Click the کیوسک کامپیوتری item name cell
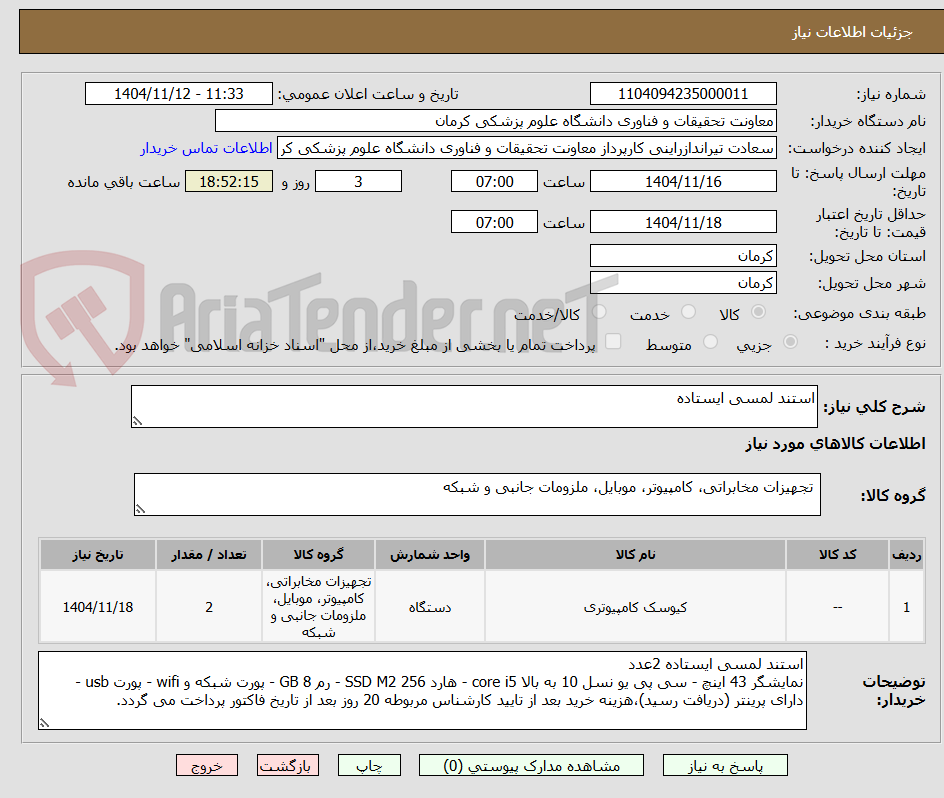This screenshot has width=944, height=798. pyautogui.click(x=635, y=607)
